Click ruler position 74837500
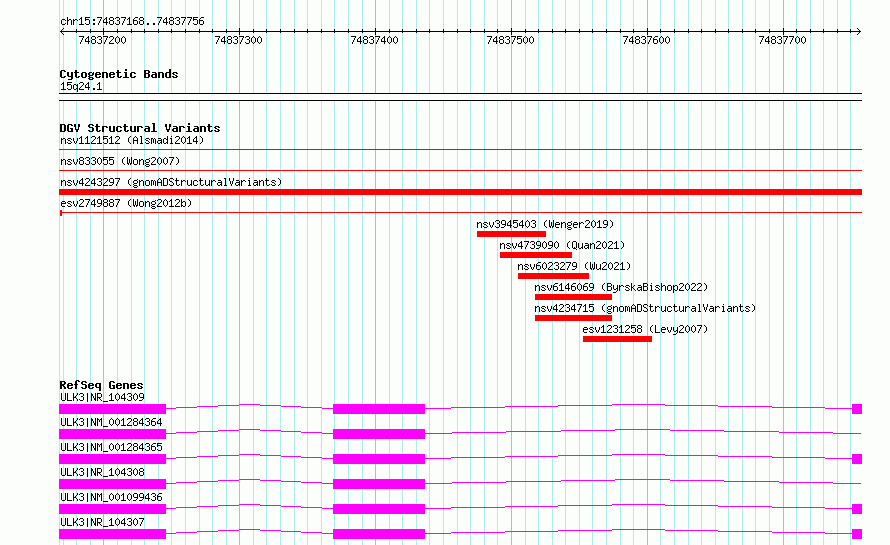 click(x=510, y=40)
